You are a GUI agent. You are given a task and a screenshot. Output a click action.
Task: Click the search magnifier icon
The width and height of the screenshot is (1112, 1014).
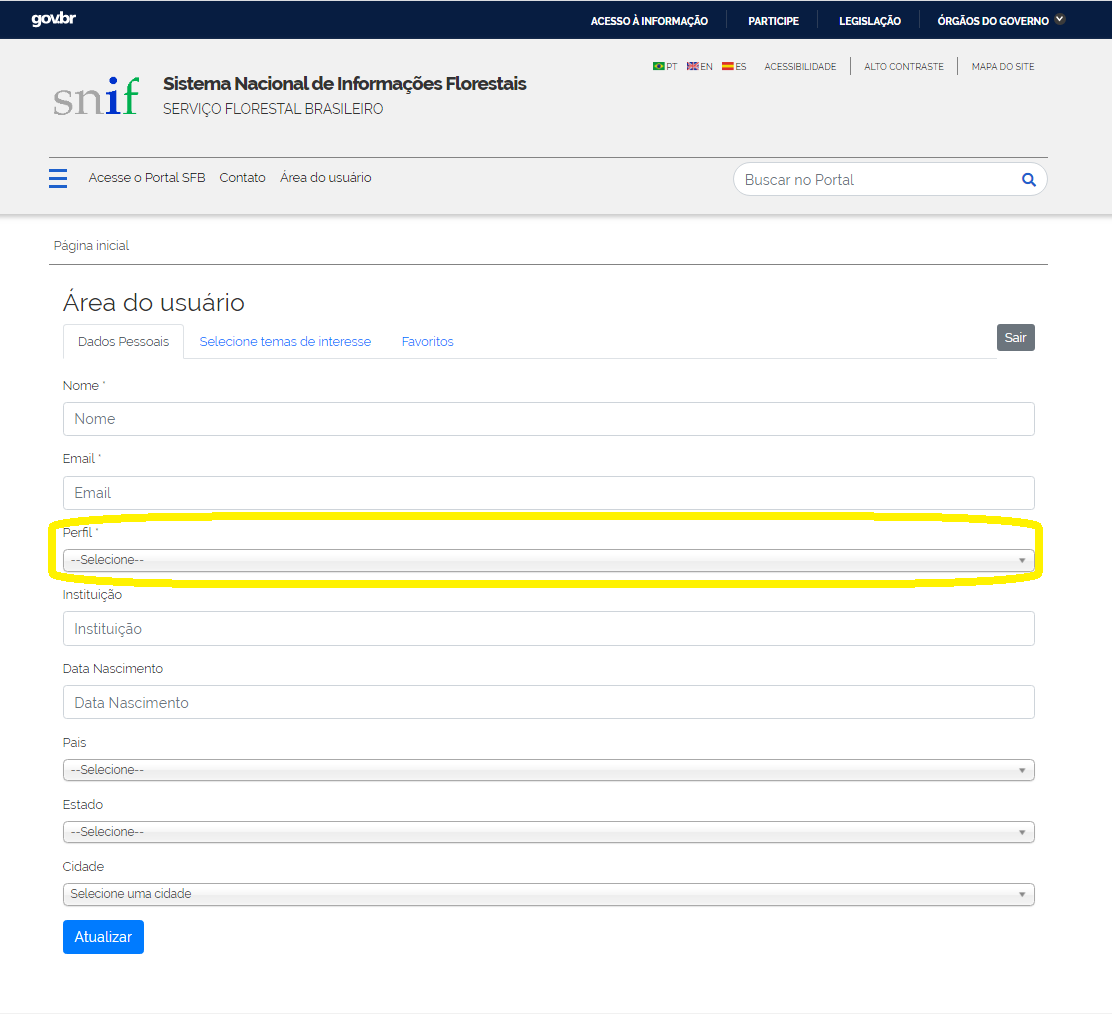point(1028,179)
